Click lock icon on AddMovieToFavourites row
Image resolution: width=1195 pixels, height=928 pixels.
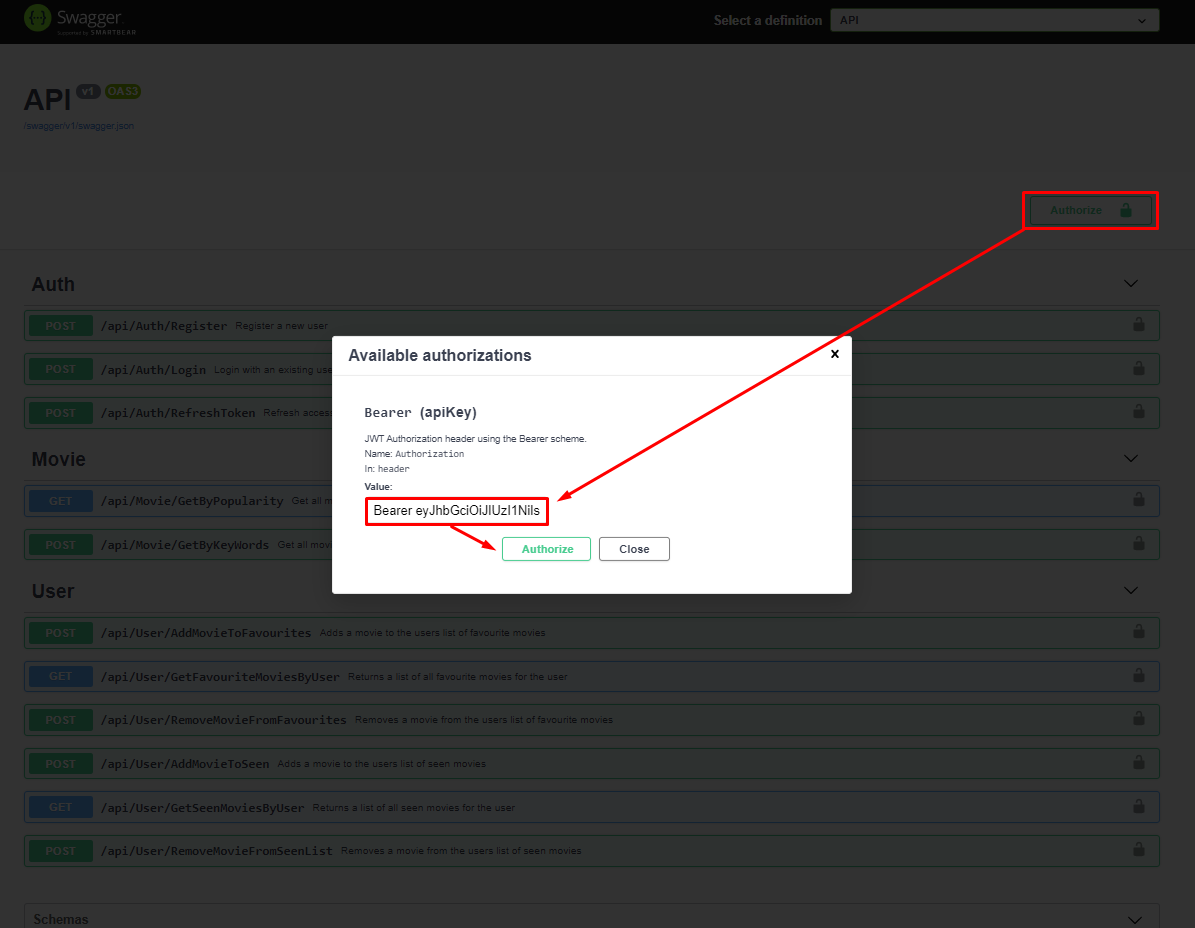click(x=1139, y=632)
